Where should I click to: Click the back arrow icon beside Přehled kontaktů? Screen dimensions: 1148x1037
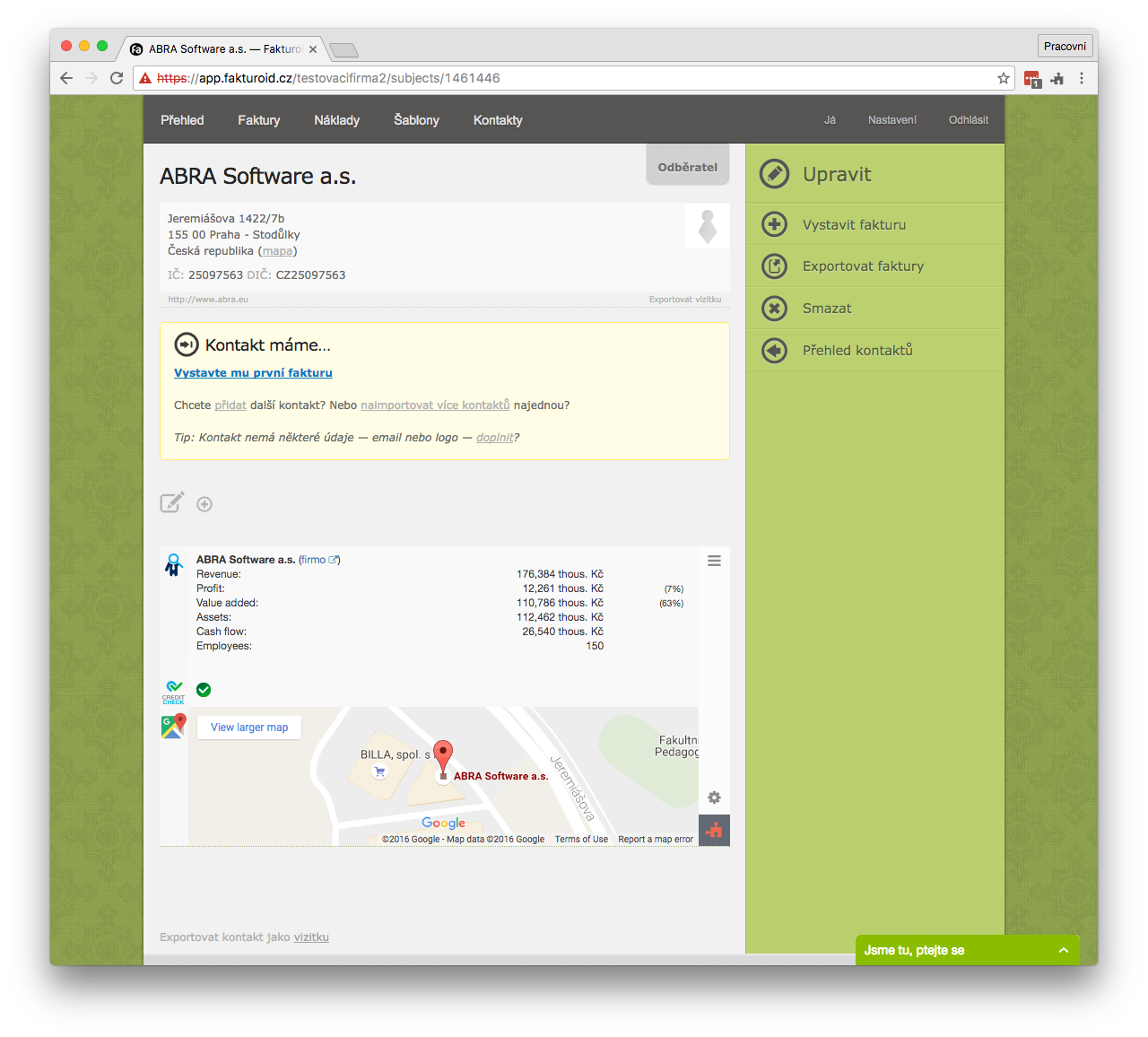tap(774, 351)
